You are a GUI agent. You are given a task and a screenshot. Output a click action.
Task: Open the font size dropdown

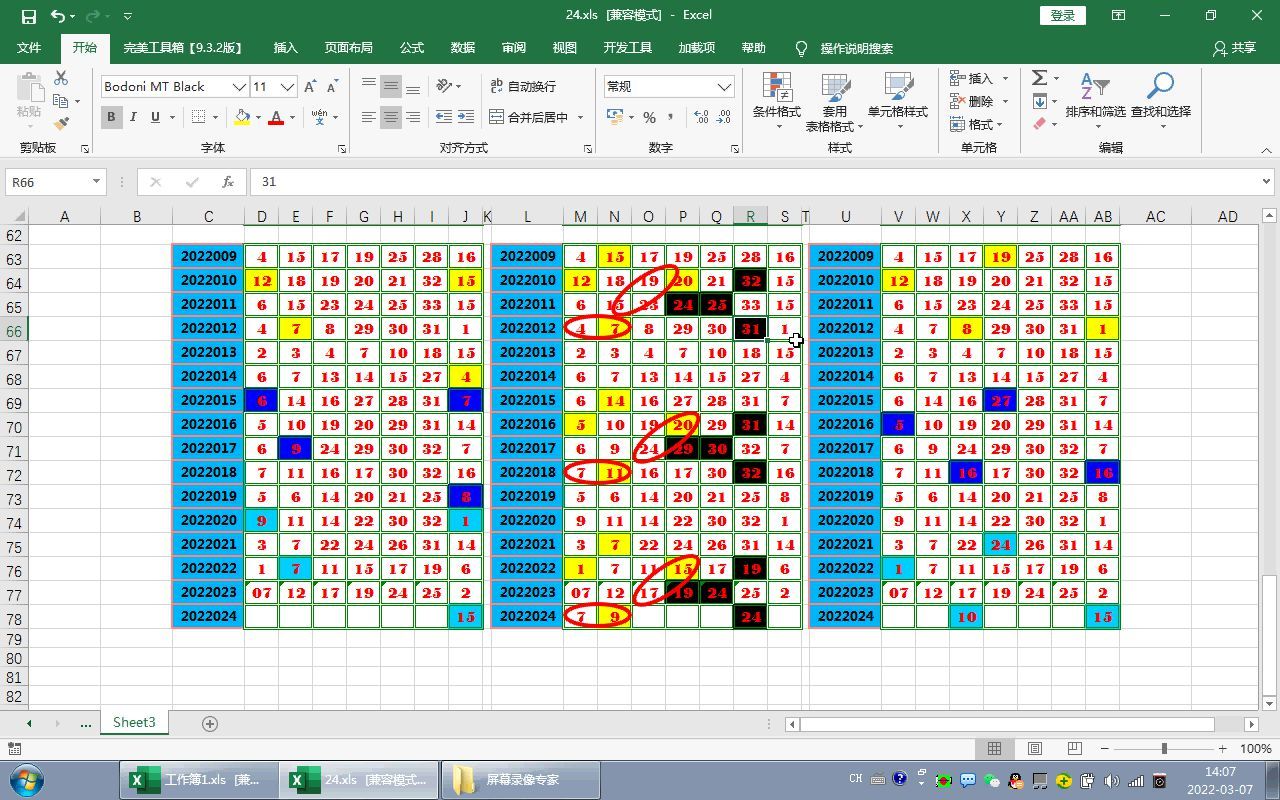pos(288,87)
